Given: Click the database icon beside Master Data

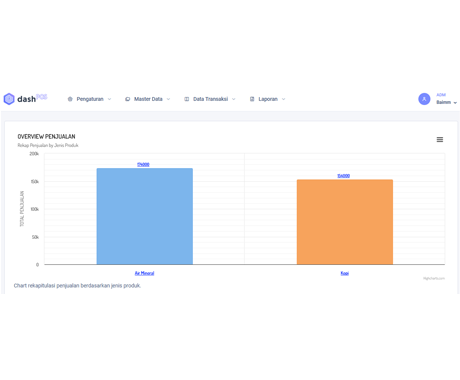Looking at the screenshot, I should pos(127,99).
